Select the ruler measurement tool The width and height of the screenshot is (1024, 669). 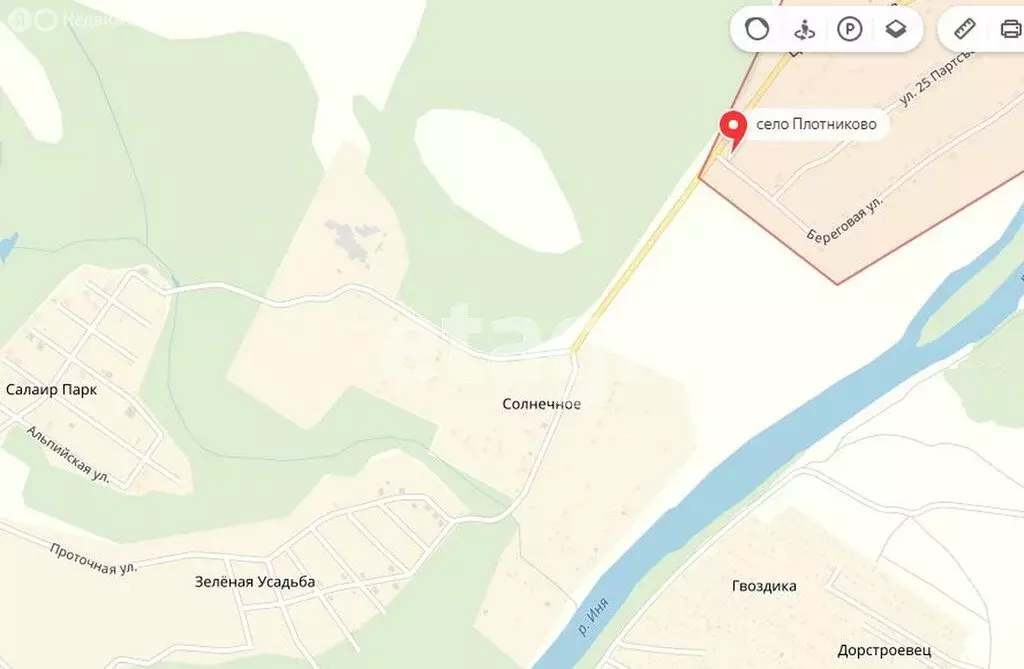(x=965, y=29)
